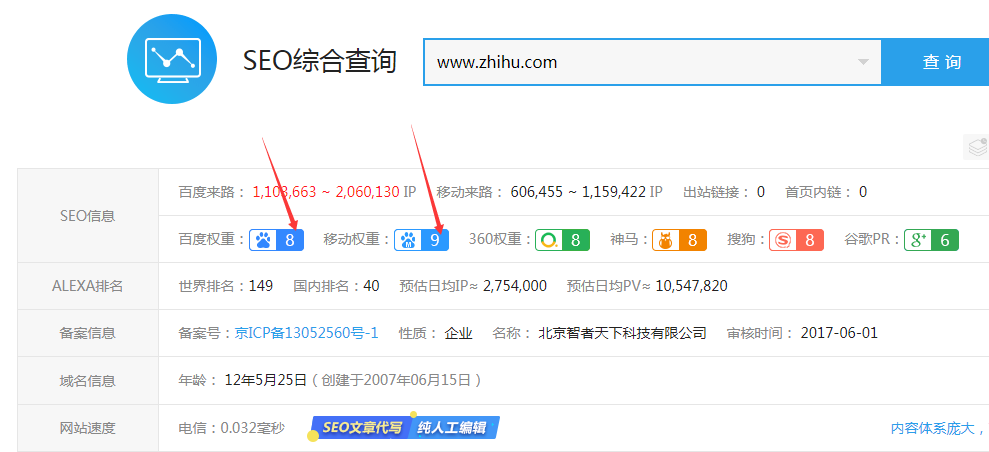Click the 移动权重 value 9
The image size is (989, 452).
[435, 240]
